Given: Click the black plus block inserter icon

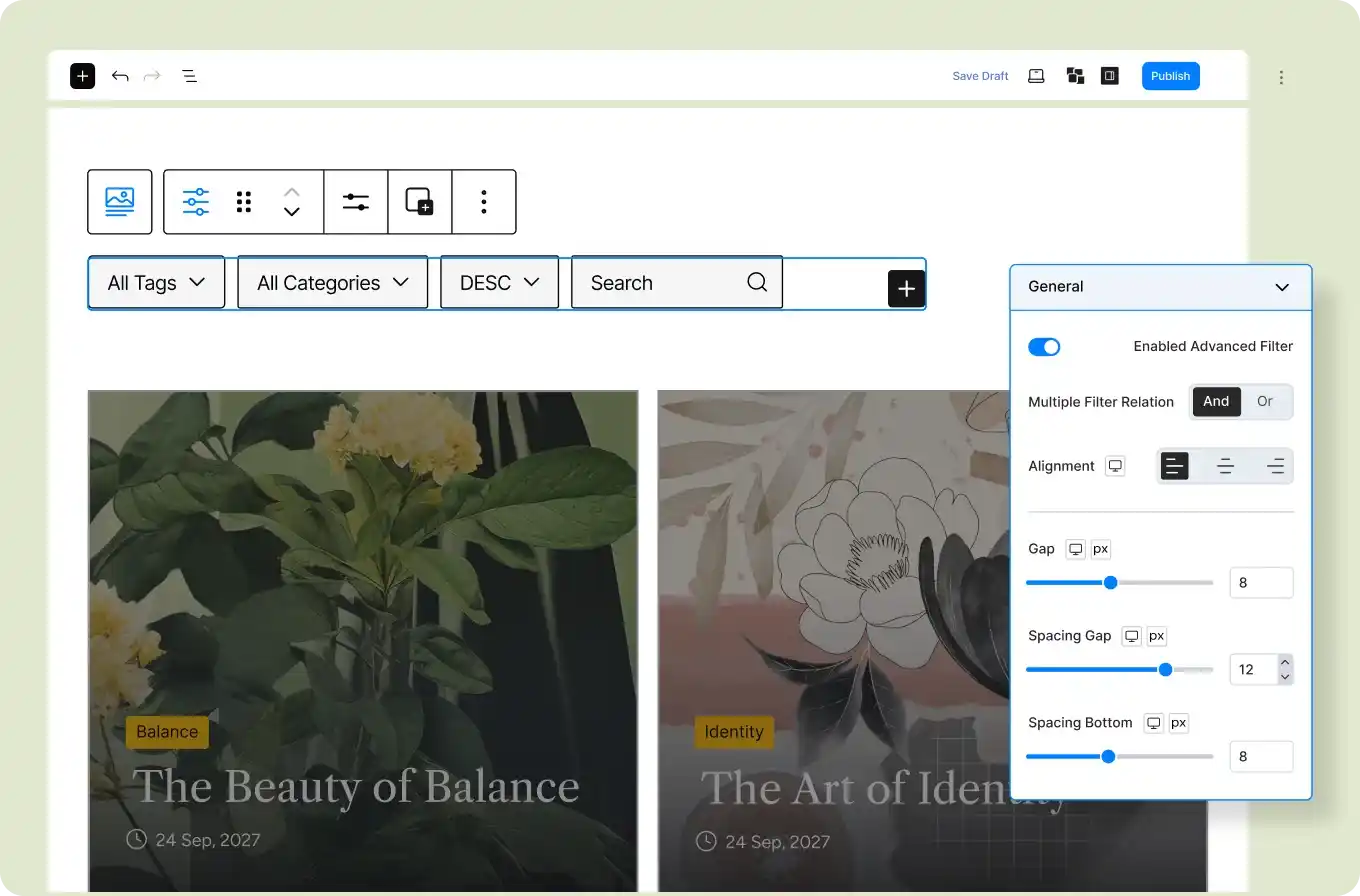Looking at the screenshot, I should coord(82,76).
